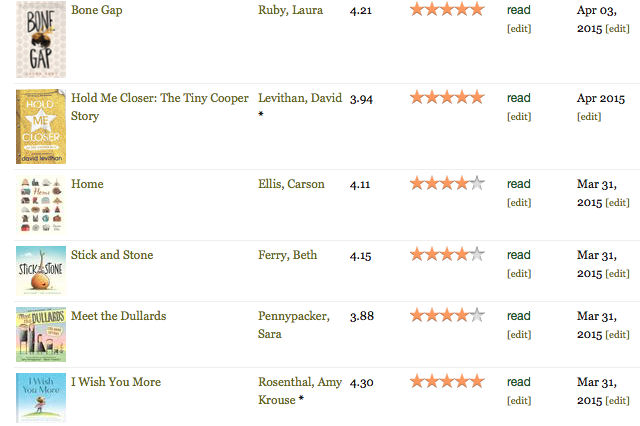Viewport: 640px width, 426px height.
Task: Open the Home book cover thumbnail
Action: point(40,205)
